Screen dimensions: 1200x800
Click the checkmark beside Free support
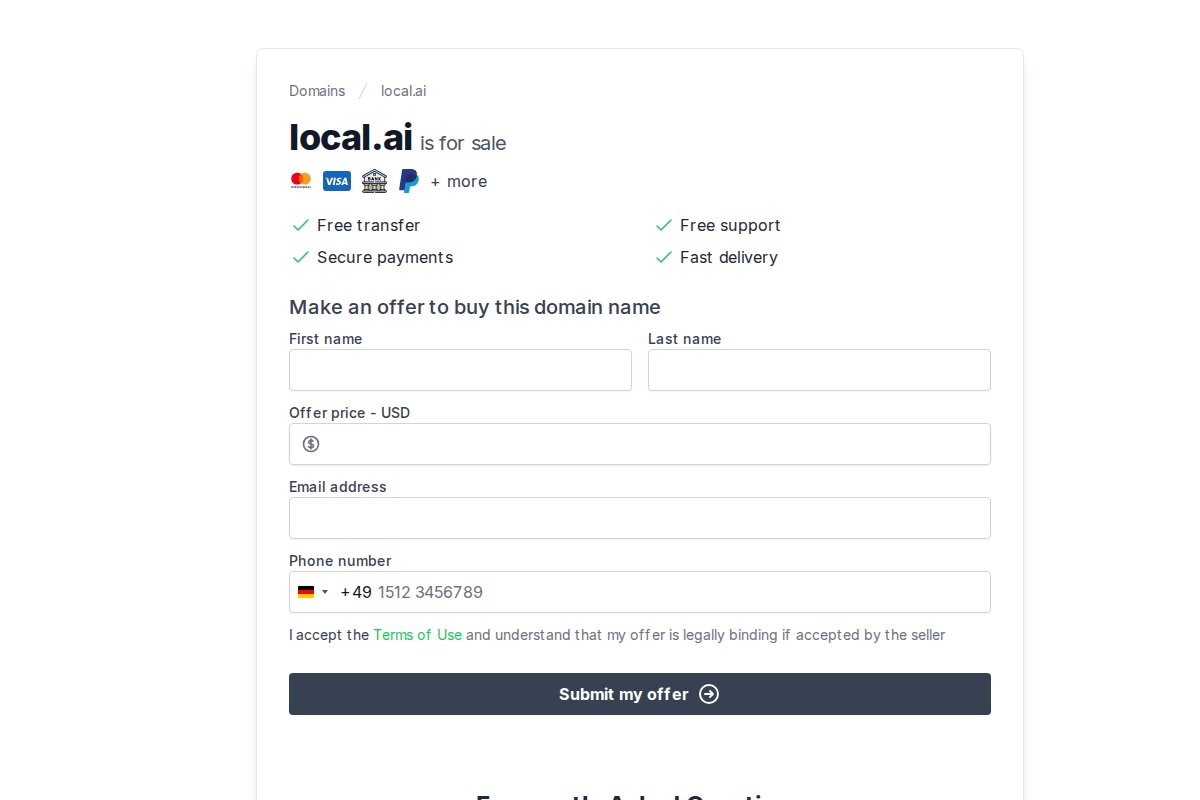click(663, 225)
